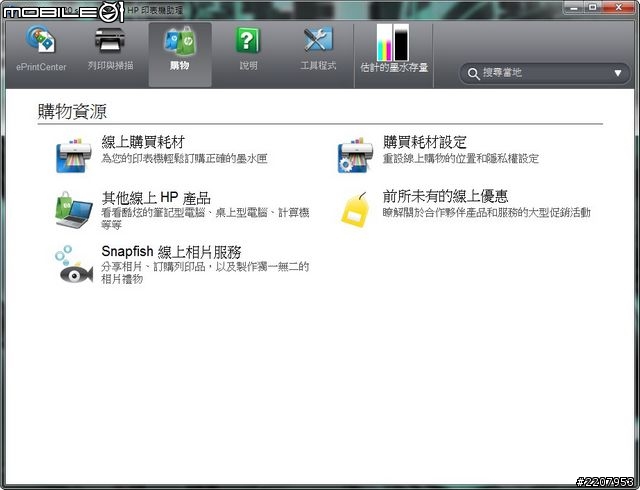Click the 購買耗材設定 printer gear icon
The image size is (640, 490).
pos(355,155)
